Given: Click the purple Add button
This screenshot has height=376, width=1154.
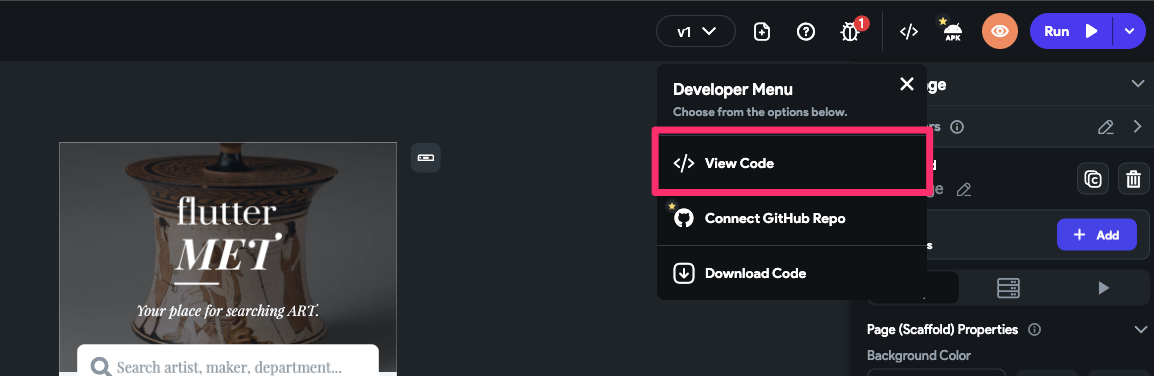Looking at the screenshot, I should 1097,235.
